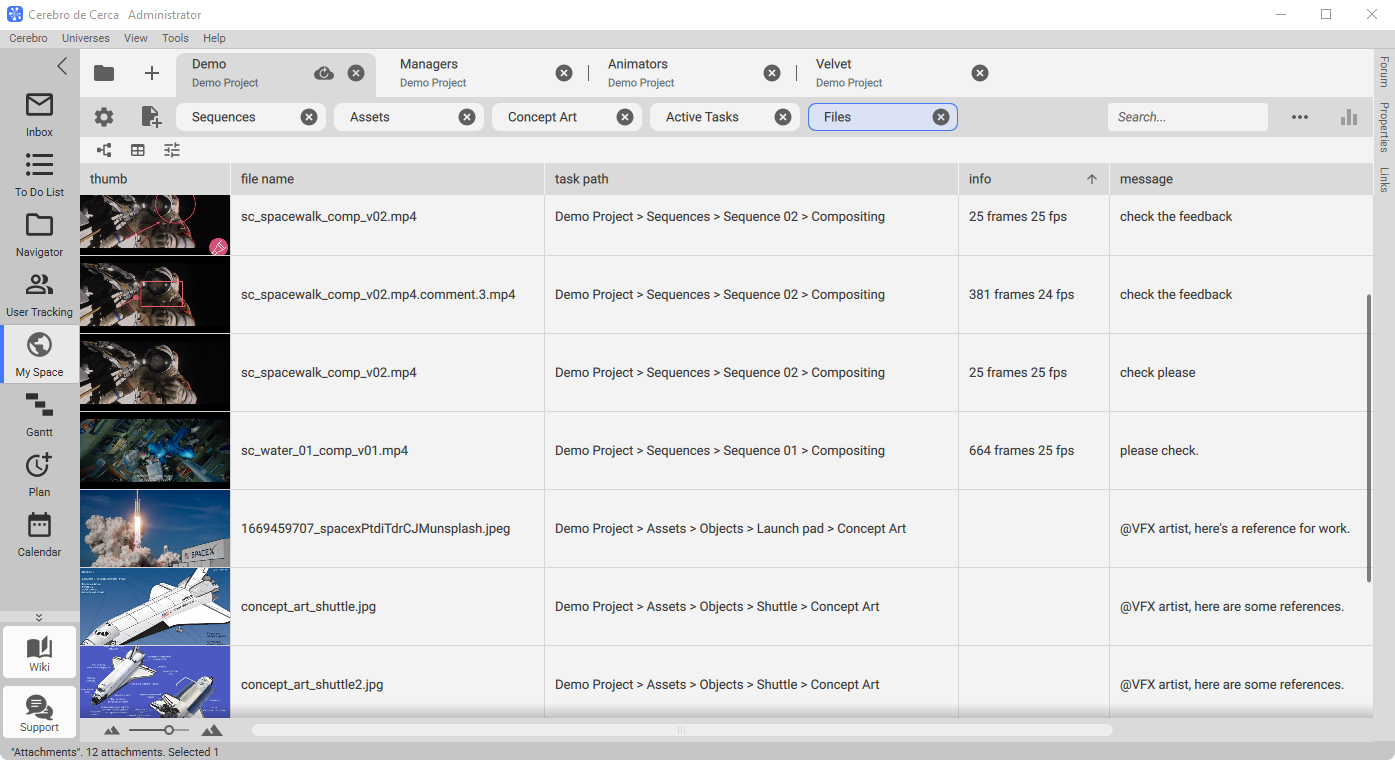Screen dimensions: 1395x760
Task: Open the To Do List view
Action: pos(39,174)
